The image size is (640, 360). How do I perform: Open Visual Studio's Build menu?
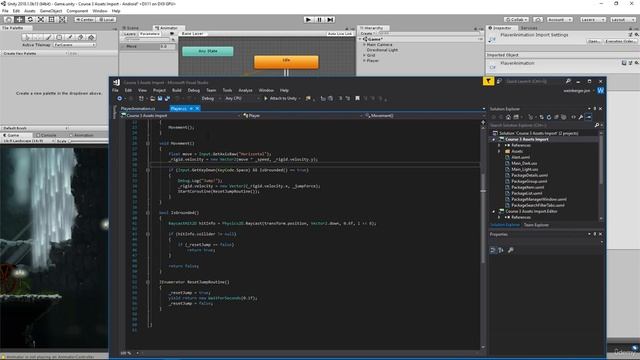tap(176, 90)
